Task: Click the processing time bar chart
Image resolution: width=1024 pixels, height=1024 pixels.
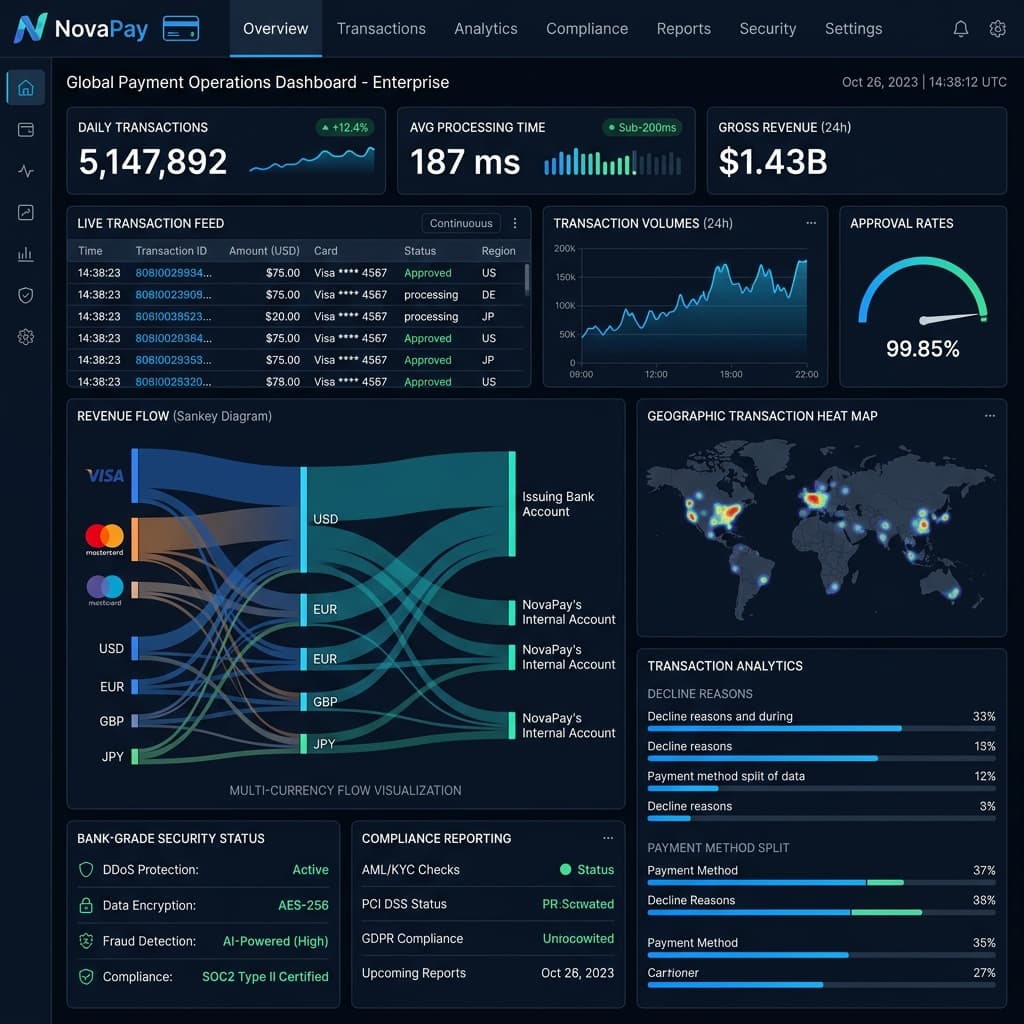Action: click(613, 162)
